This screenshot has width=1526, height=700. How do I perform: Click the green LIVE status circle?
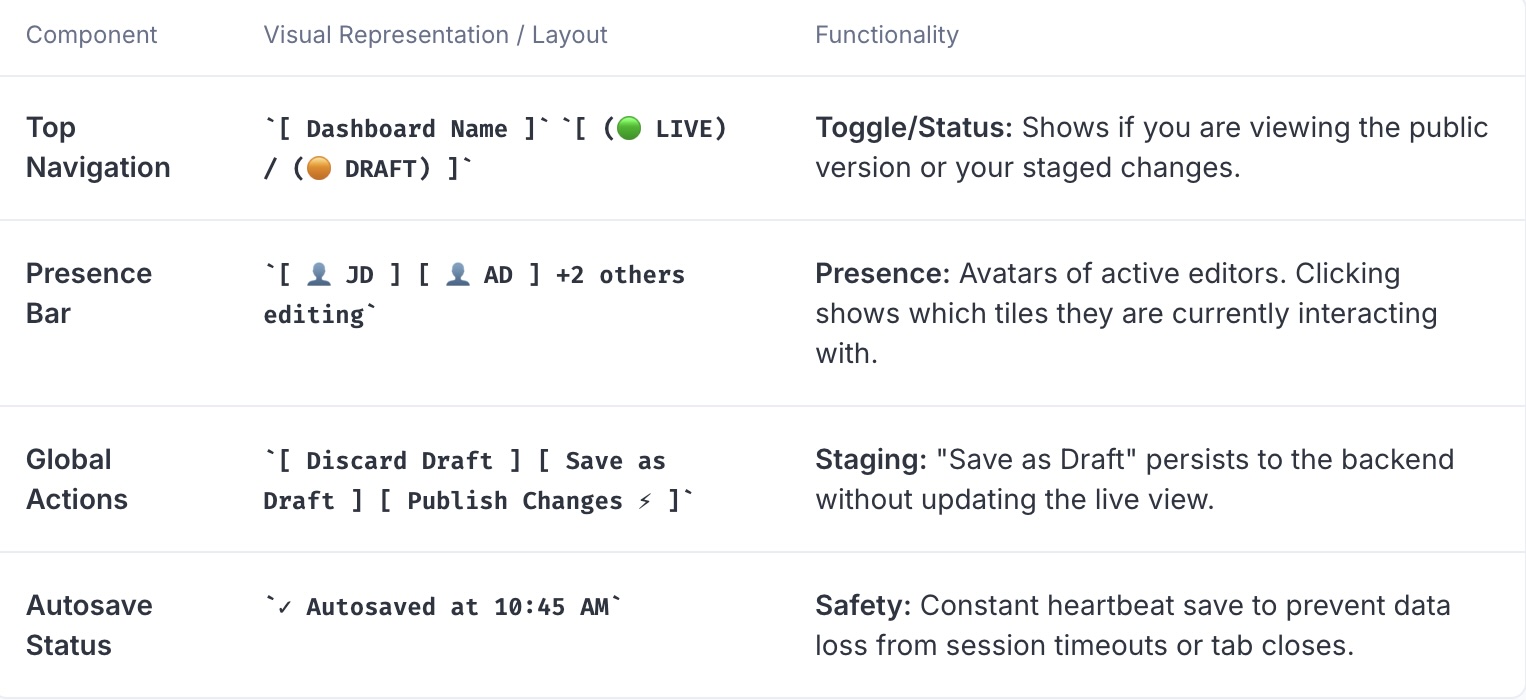629,129
